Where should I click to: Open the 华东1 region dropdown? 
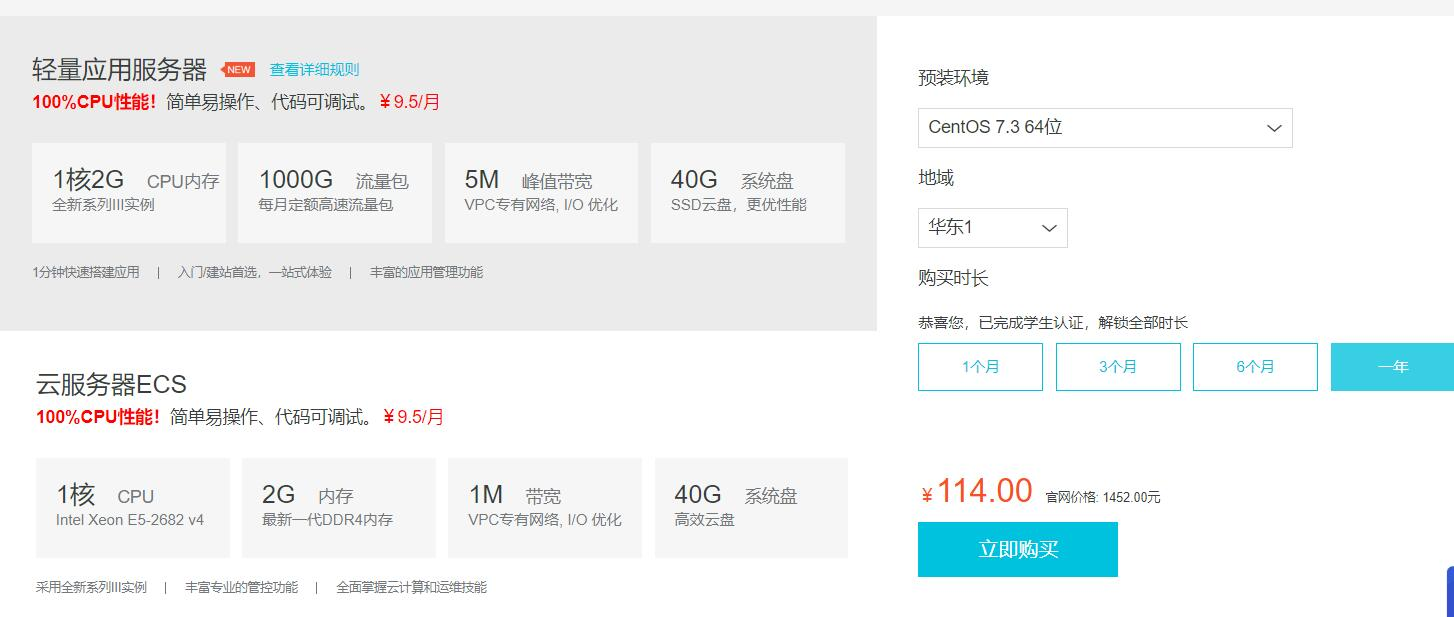pyautogui.click(x=992, y=228)
